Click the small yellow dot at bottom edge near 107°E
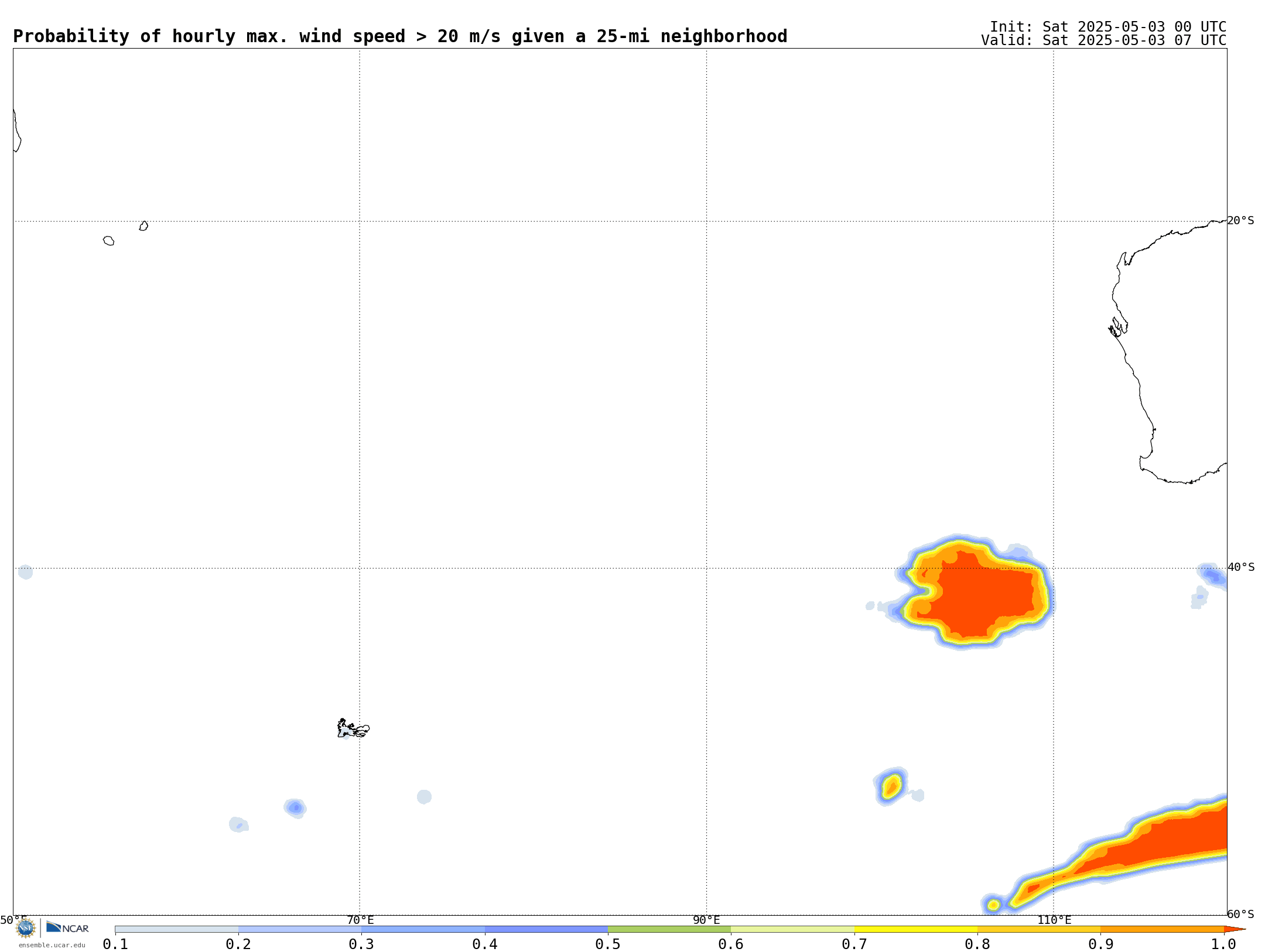The image size is (1265, 952). point(993,905)
